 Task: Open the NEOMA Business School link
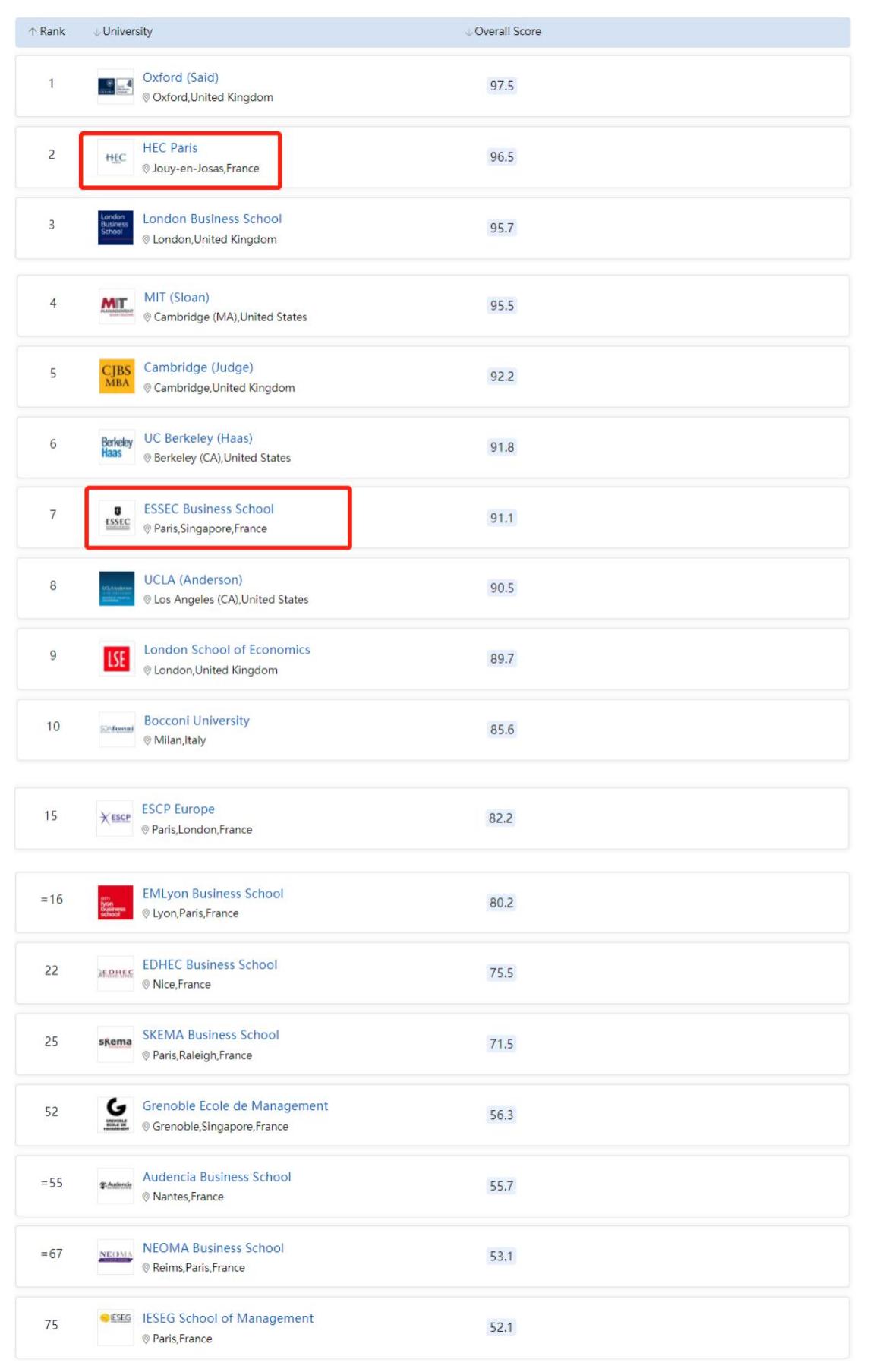[x=213, y=1248]
